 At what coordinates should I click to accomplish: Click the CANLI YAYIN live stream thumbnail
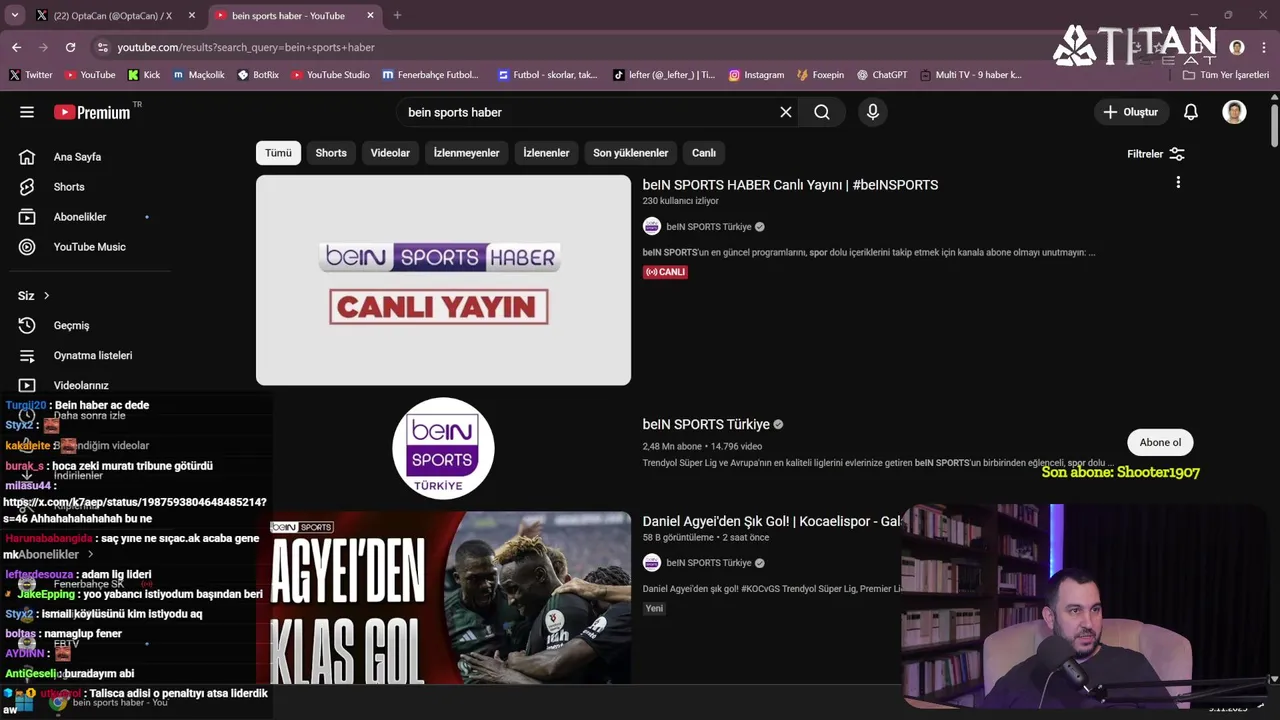coord(443,280)
